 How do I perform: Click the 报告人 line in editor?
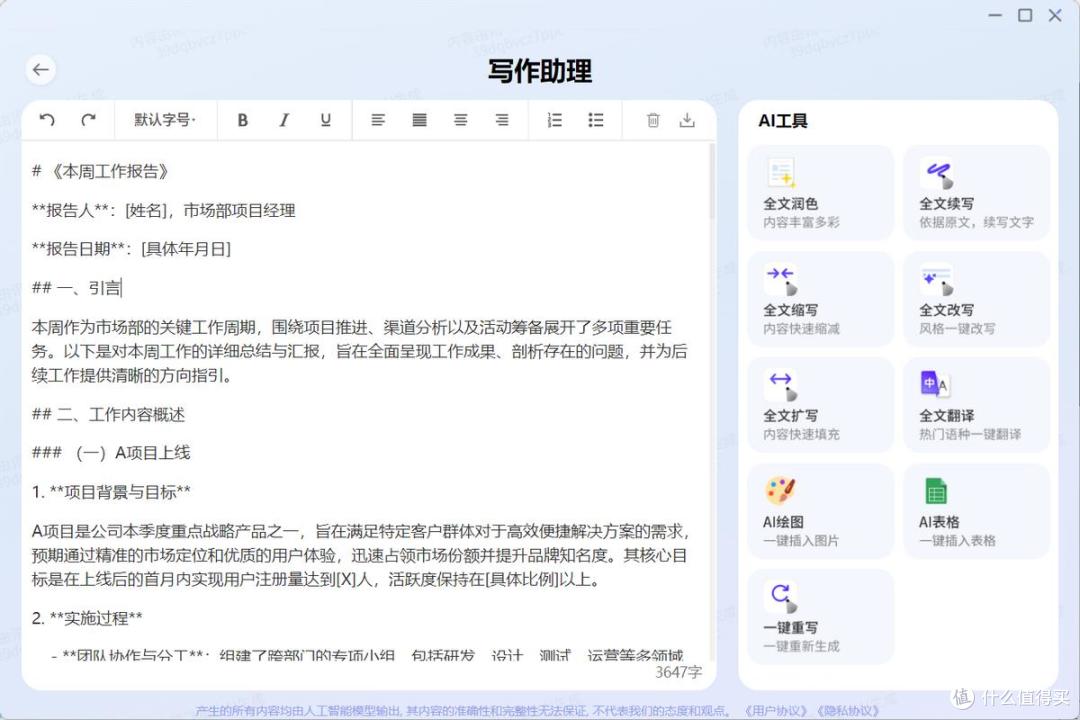[163, 210]
